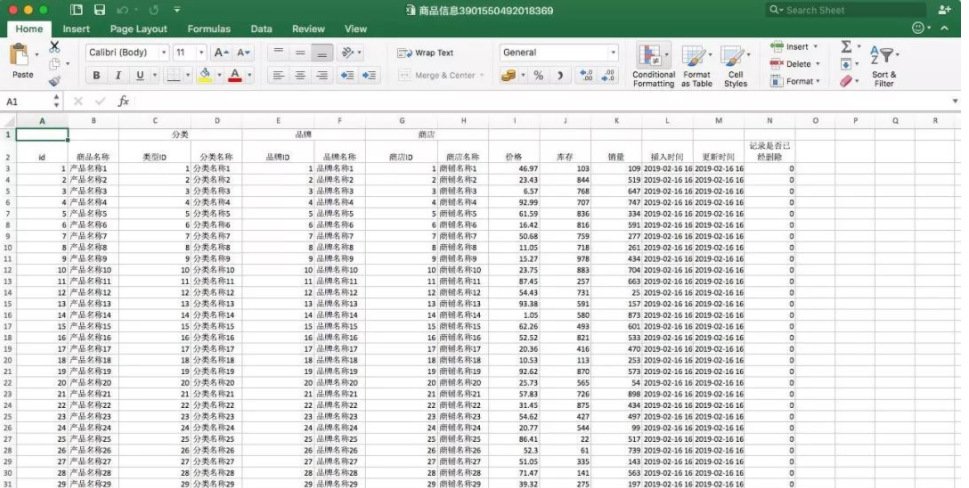Screen dimensions: 969x488
Task: Expand the underline style dropdown arrow
Action: coord(154,75)
